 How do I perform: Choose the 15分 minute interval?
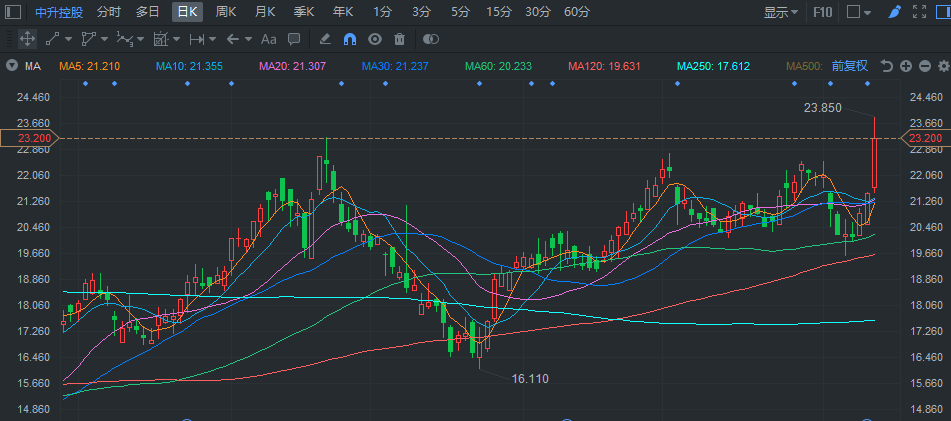[499, 12]
